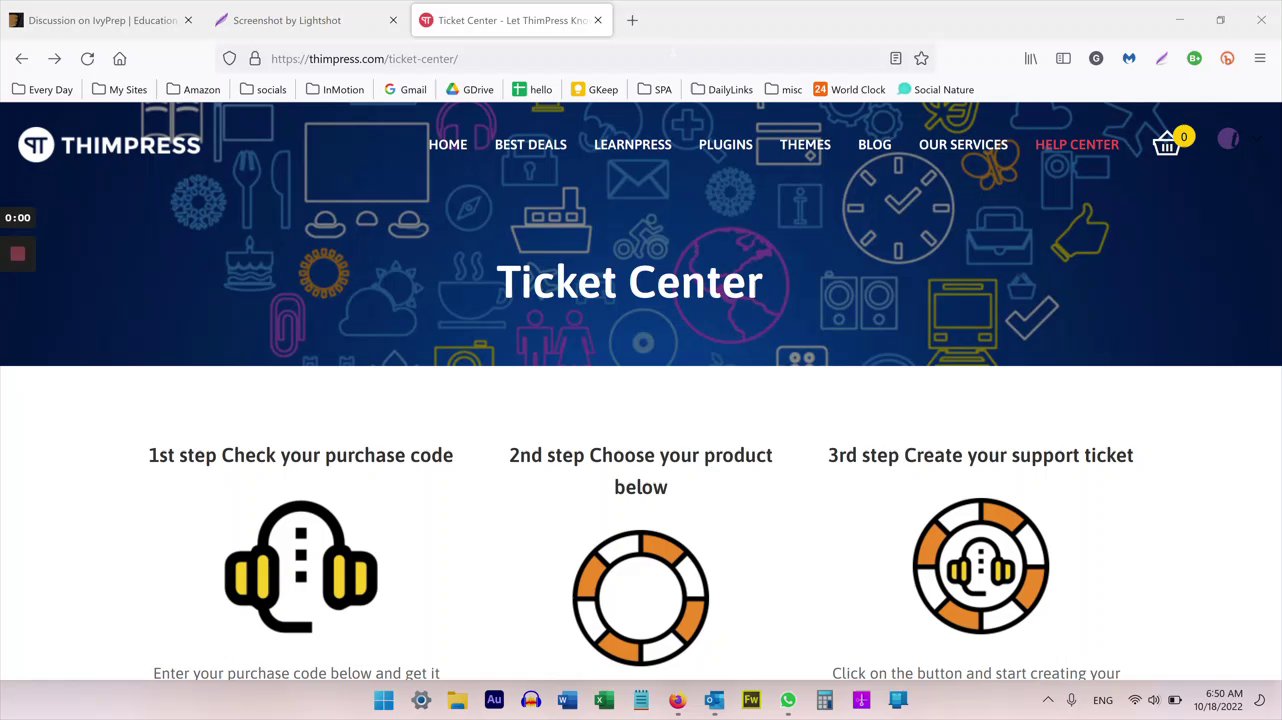This screenshot has width=1282, height=720.
Task: Open the Gmail bookmark
Action: click(x=405, y=90)
